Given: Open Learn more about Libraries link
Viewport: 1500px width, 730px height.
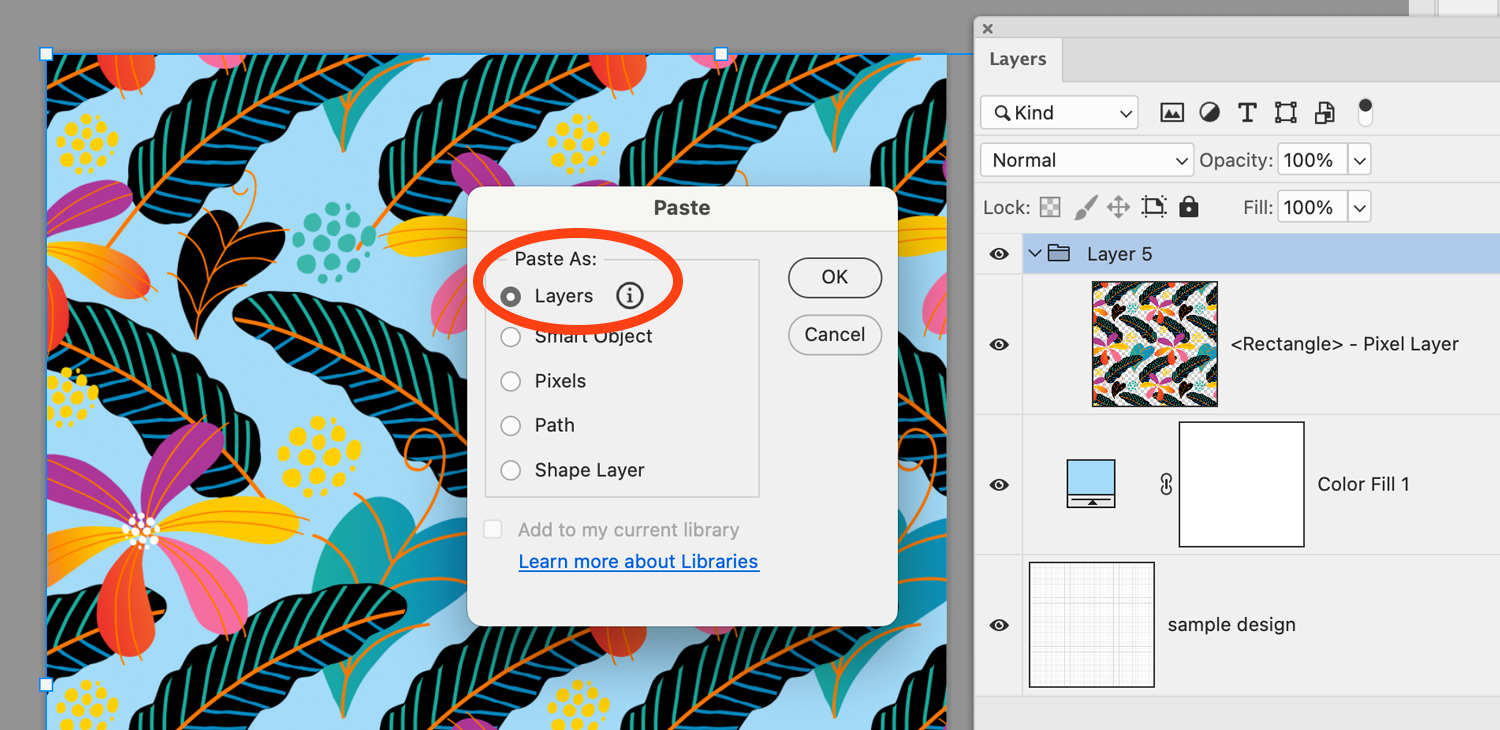Looking at the screenshot, I should [638, 561].
